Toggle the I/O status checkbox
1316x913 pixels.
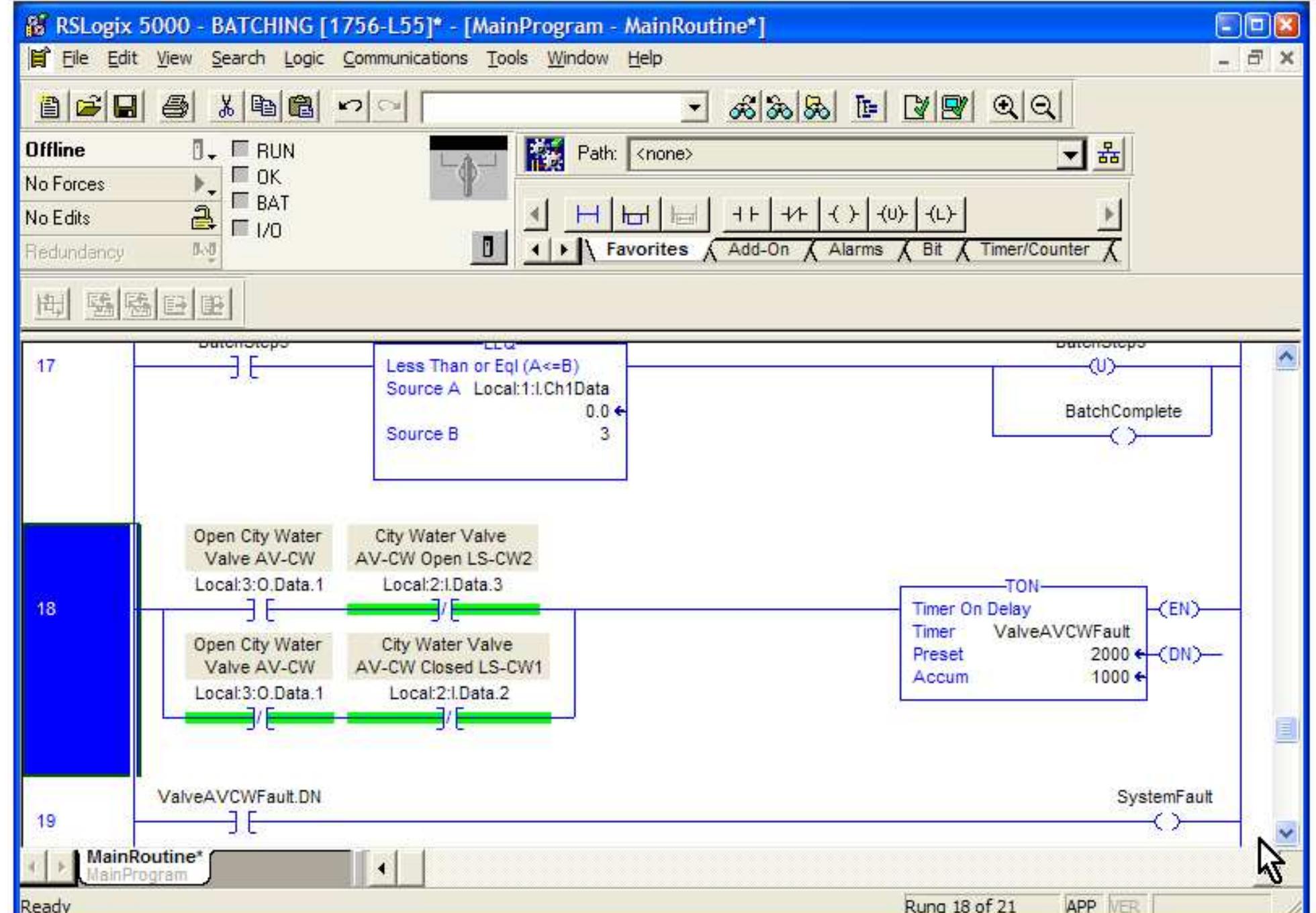(x=240, y=229)
